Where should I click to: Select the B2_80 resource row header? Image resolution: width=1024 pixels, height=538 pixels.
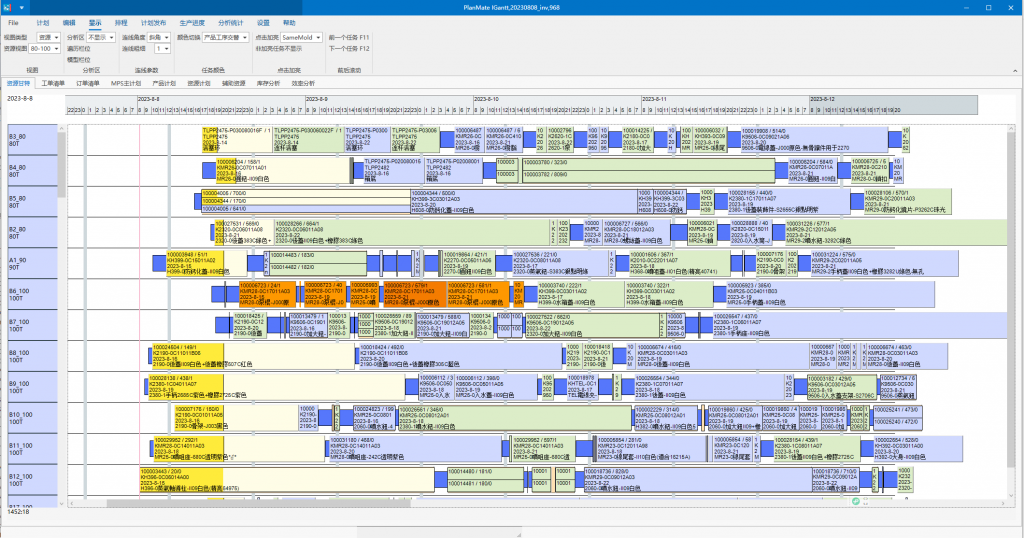(33, 232)
